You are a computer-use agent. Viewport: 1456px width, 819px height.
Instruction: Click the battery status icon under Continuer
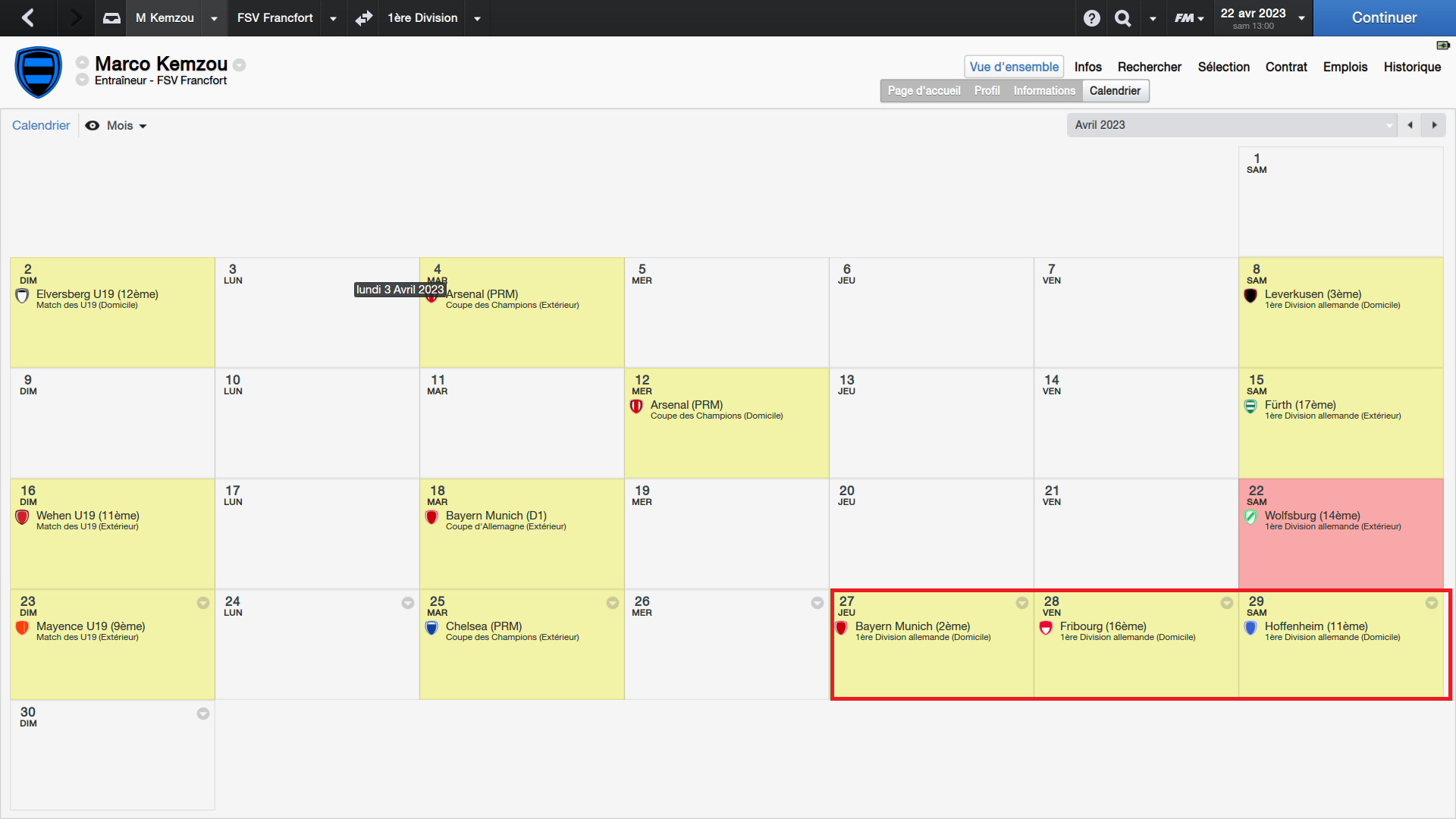click(1443, 45)
